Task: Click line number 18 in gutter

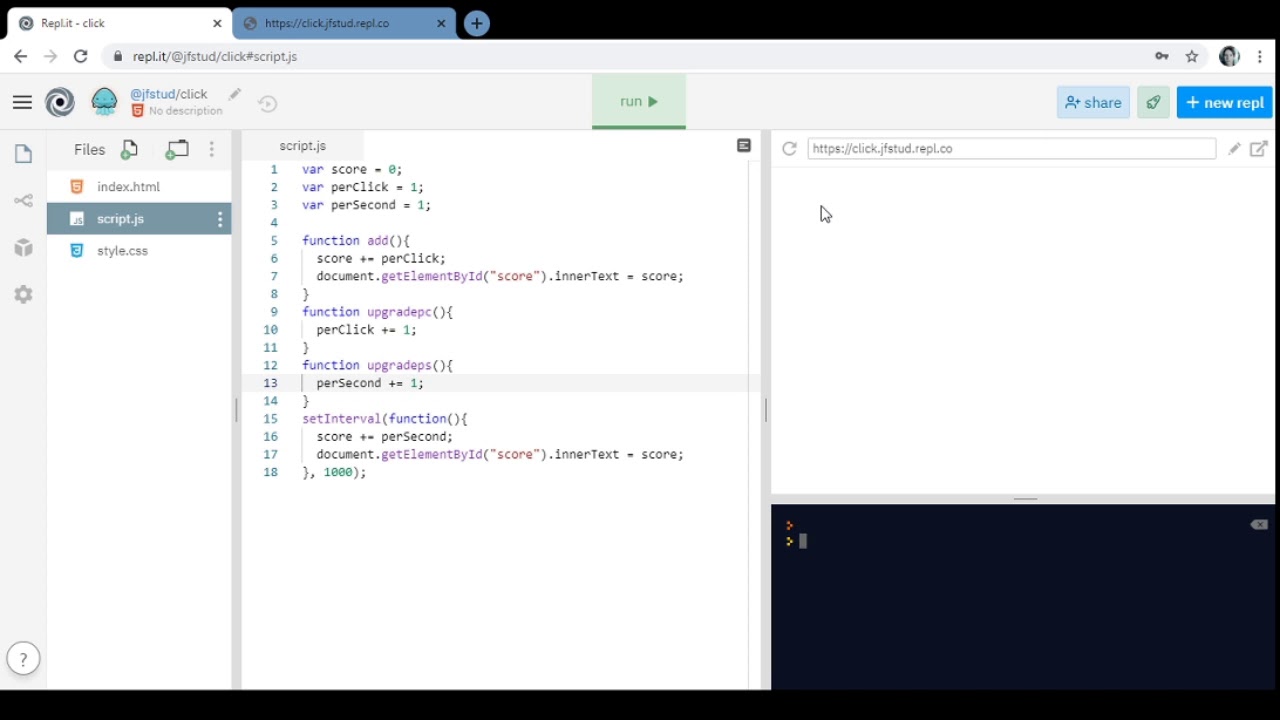Action: (x=270, y=472)
